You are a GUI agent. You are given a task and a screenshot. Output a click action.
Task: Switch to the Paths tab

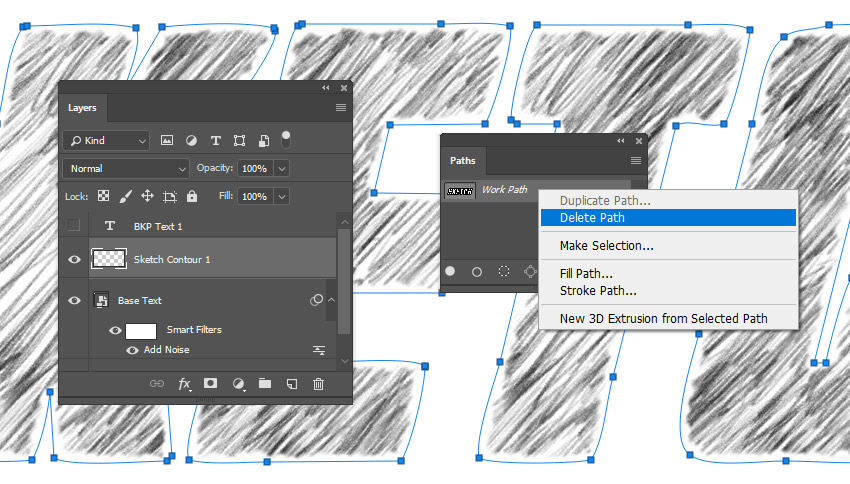[x=462, y=160]
